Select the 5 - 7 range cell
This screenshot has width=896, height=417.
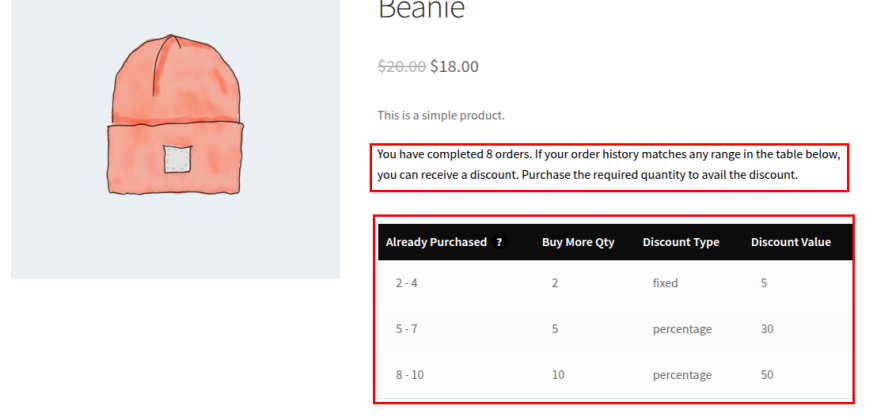406,329
